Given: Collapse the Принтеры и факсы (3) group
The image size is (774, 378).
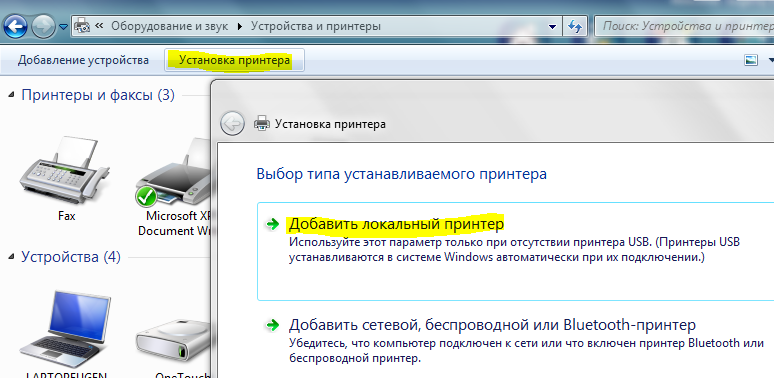Looking at the screenshot, I should click(x=11, y=95).
